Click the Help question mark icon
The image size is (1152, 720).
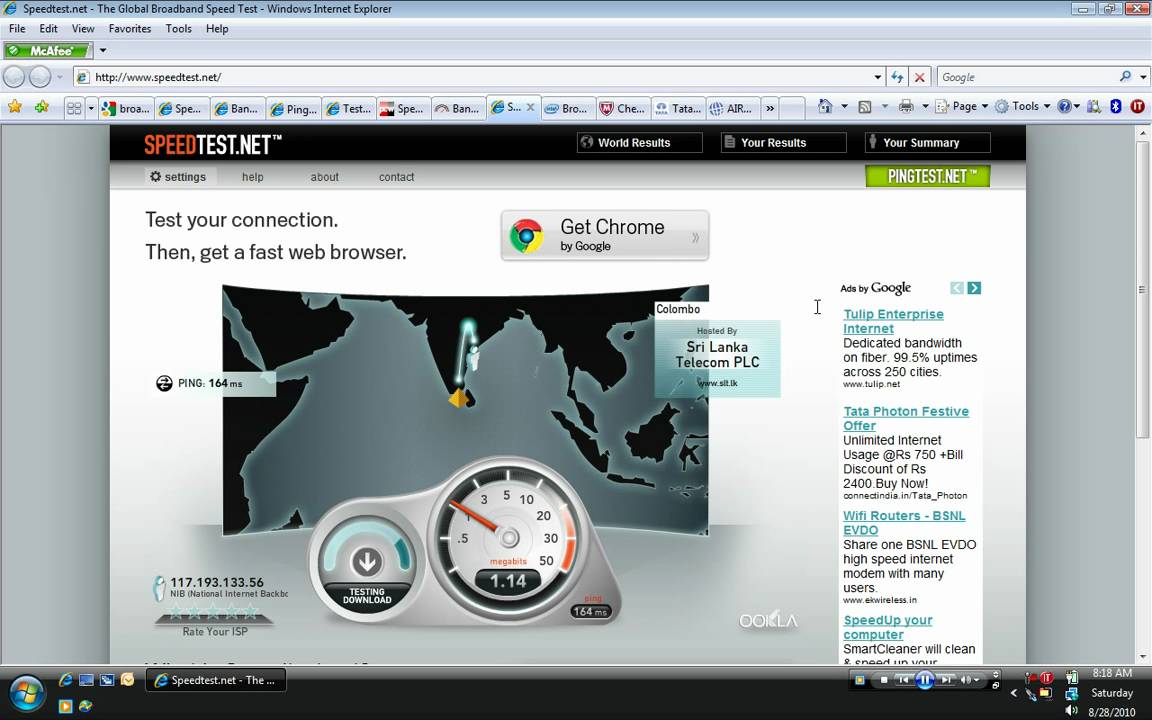coord(1064,107)
